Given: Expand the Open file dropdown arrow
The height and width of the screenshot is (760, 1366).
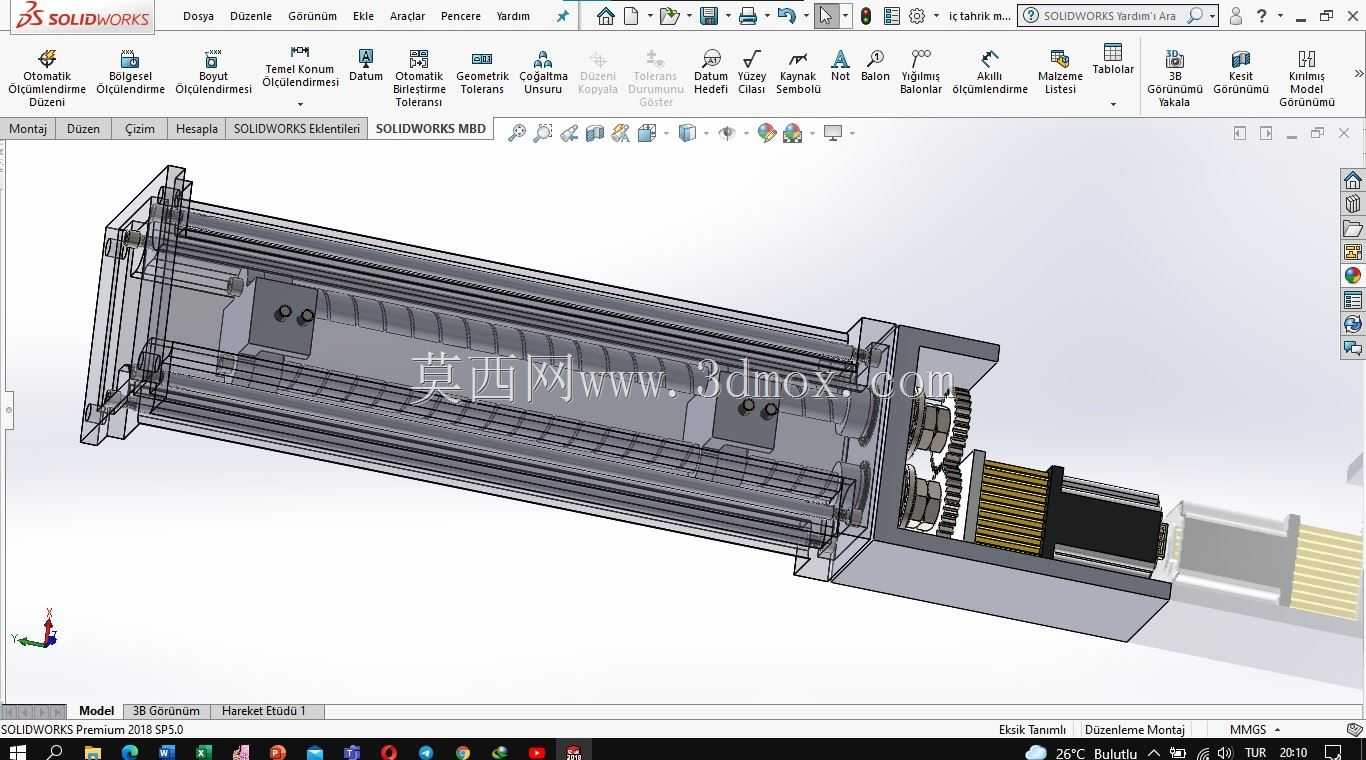Looking at the screenshot, I should [x=689, y=16].
